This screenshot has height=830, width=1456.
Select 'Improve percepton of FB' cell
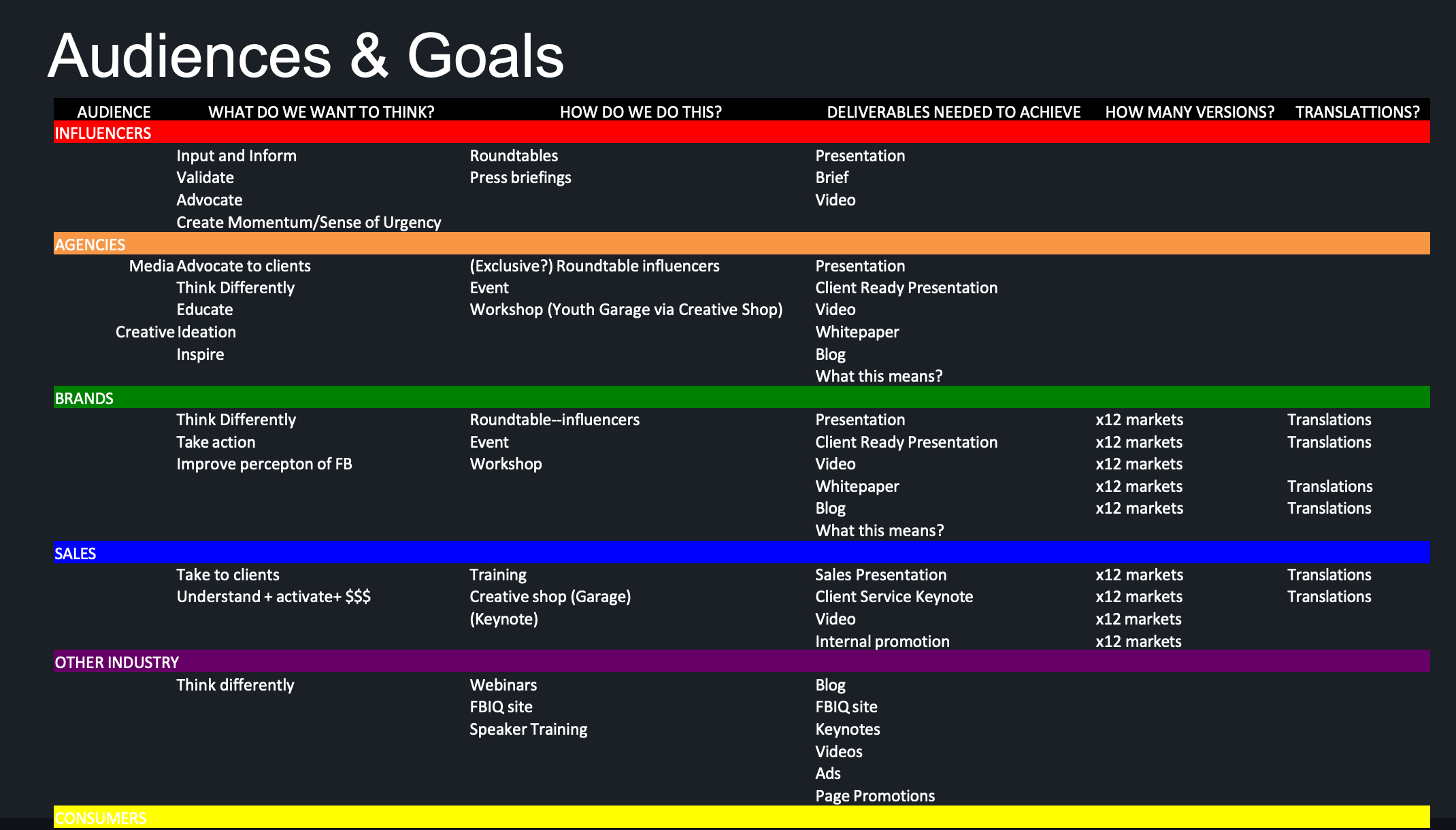[264, 464]
